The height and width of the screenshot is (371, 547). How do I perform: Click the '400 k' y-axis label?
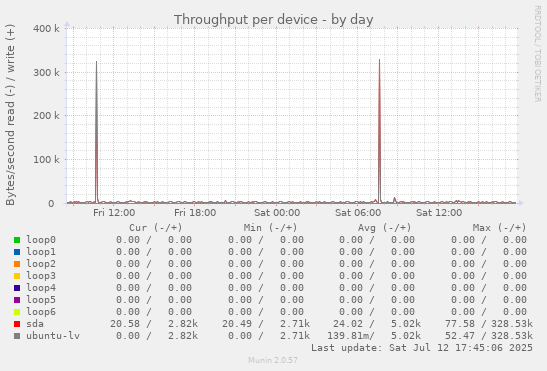pos(46,29)
